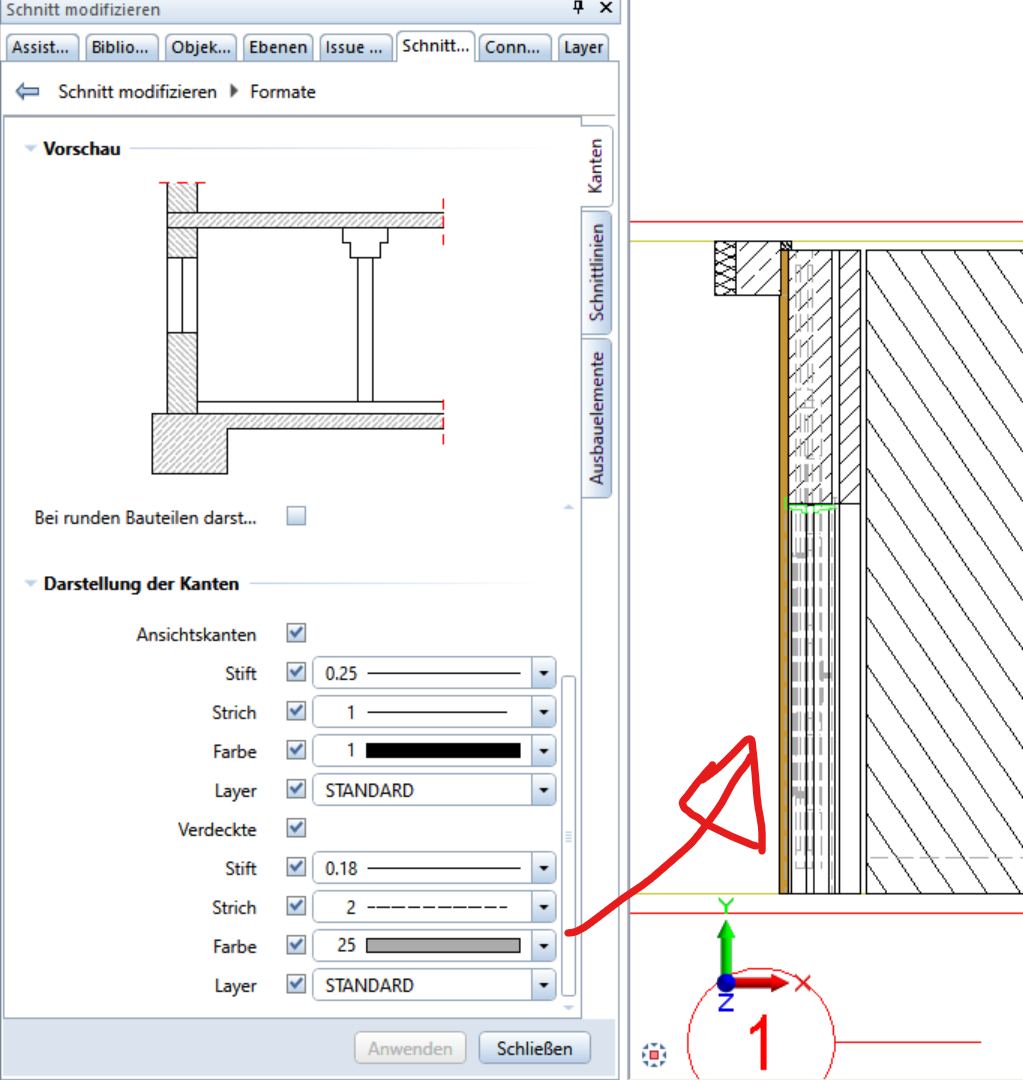
Task: Click the back arrow next to Schnitt modifizieren
Action: coord(28,92)
